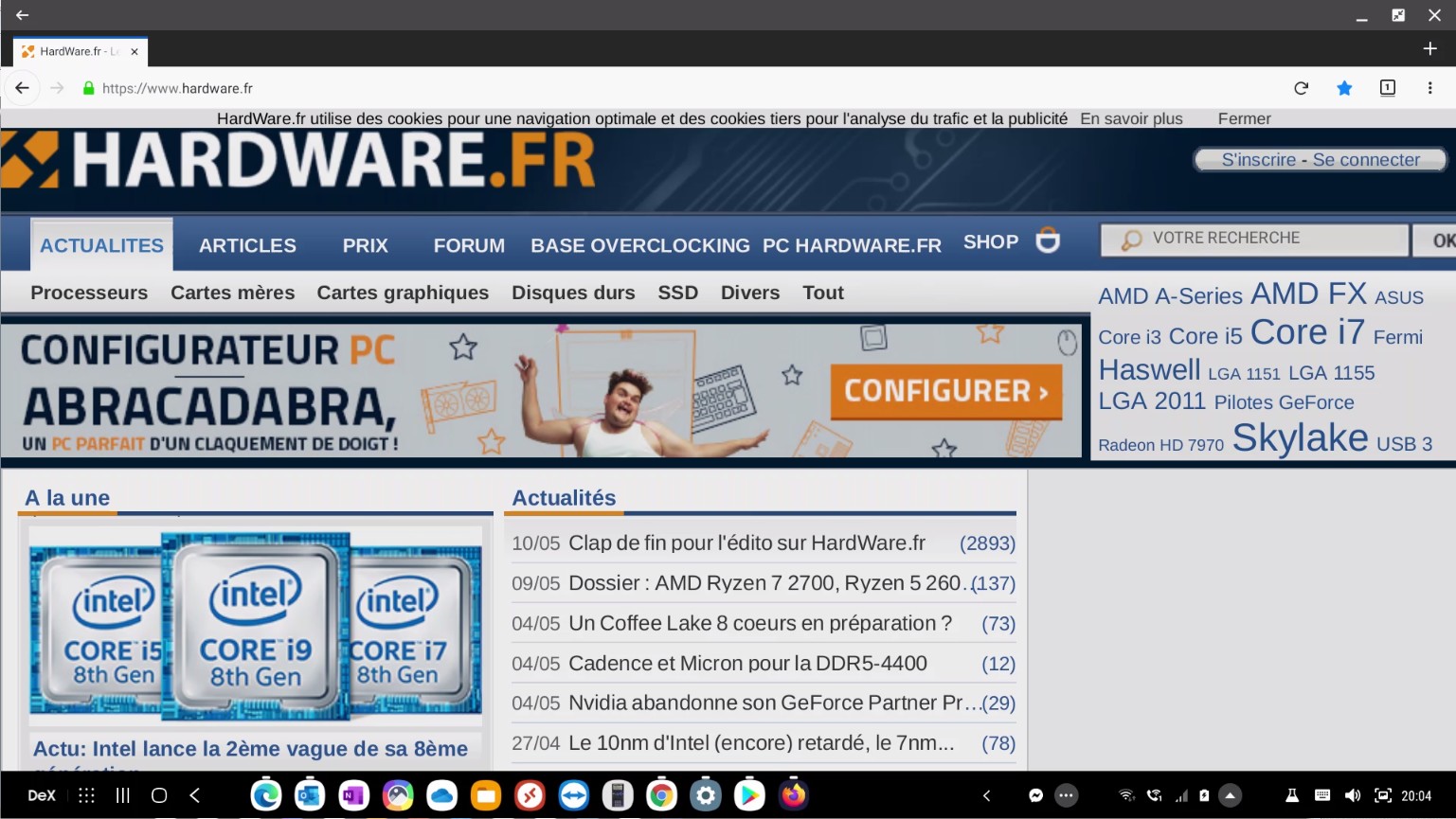
Task: Expand hidden status icons with the up arrow
Action: 1231,795
